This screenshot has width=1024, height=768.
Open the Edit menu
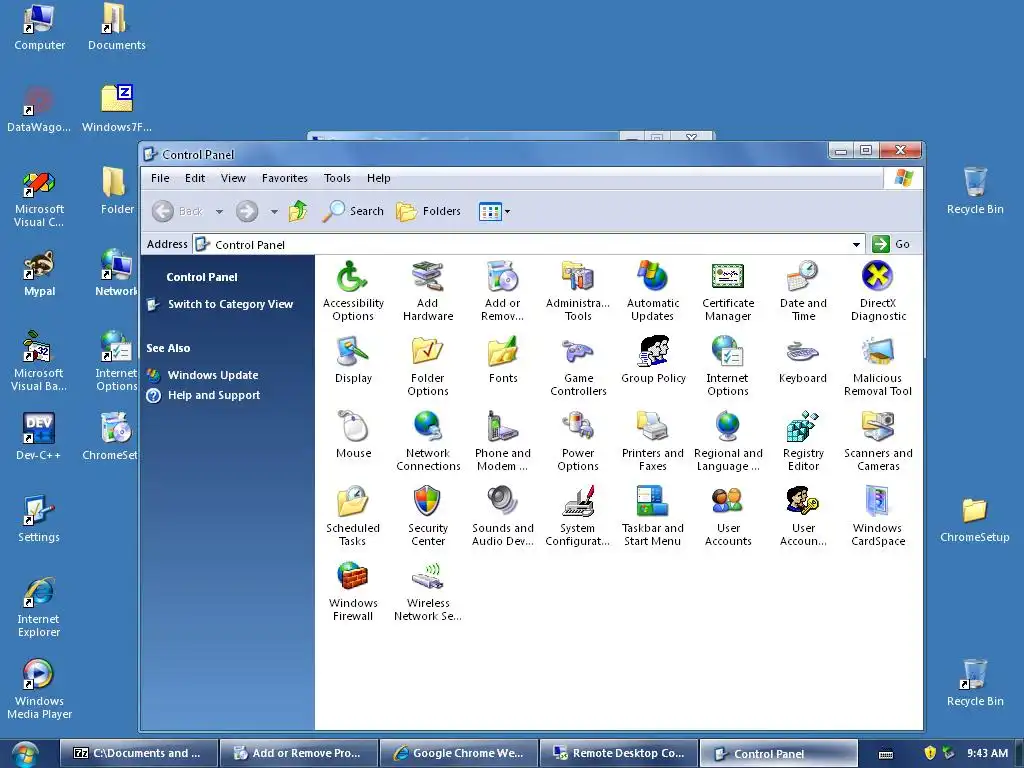click(x=195, y=178)
